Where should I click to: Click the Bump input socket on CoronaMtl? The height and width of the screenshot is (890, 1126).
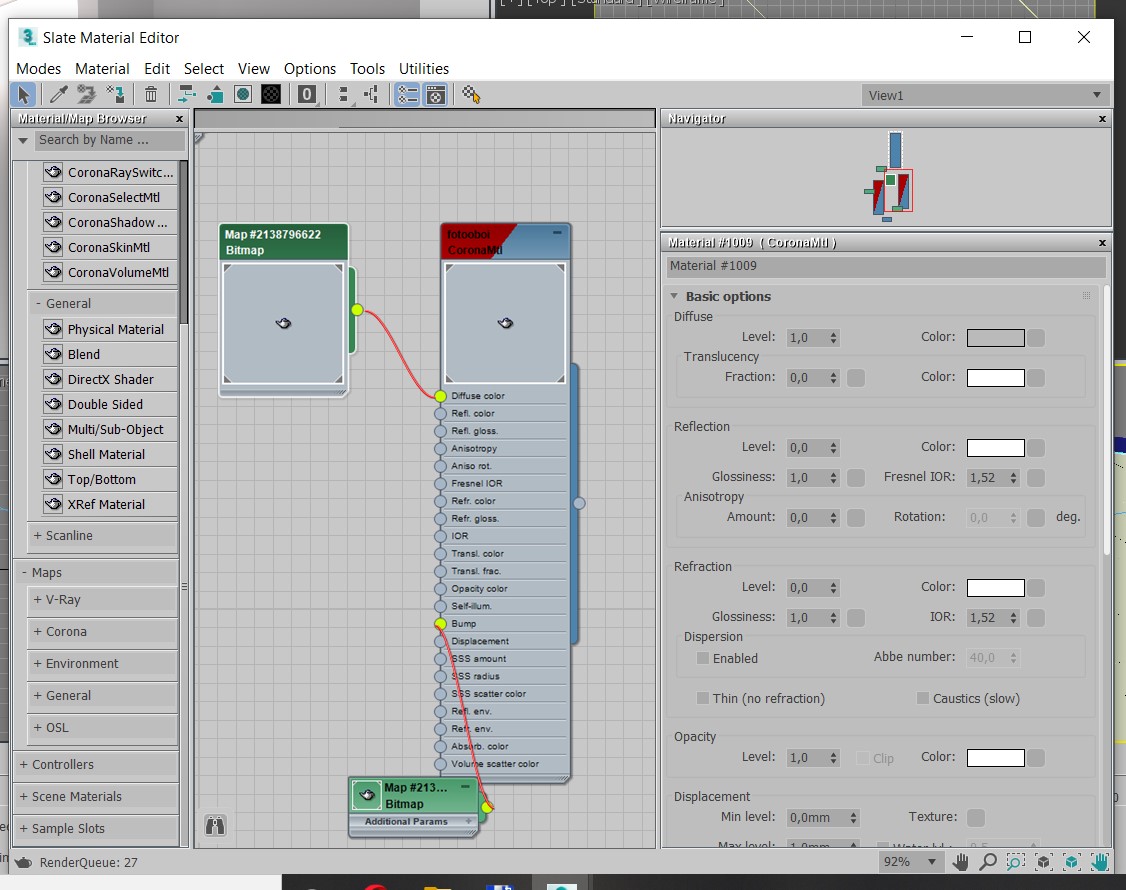click(x=440, y=624)
